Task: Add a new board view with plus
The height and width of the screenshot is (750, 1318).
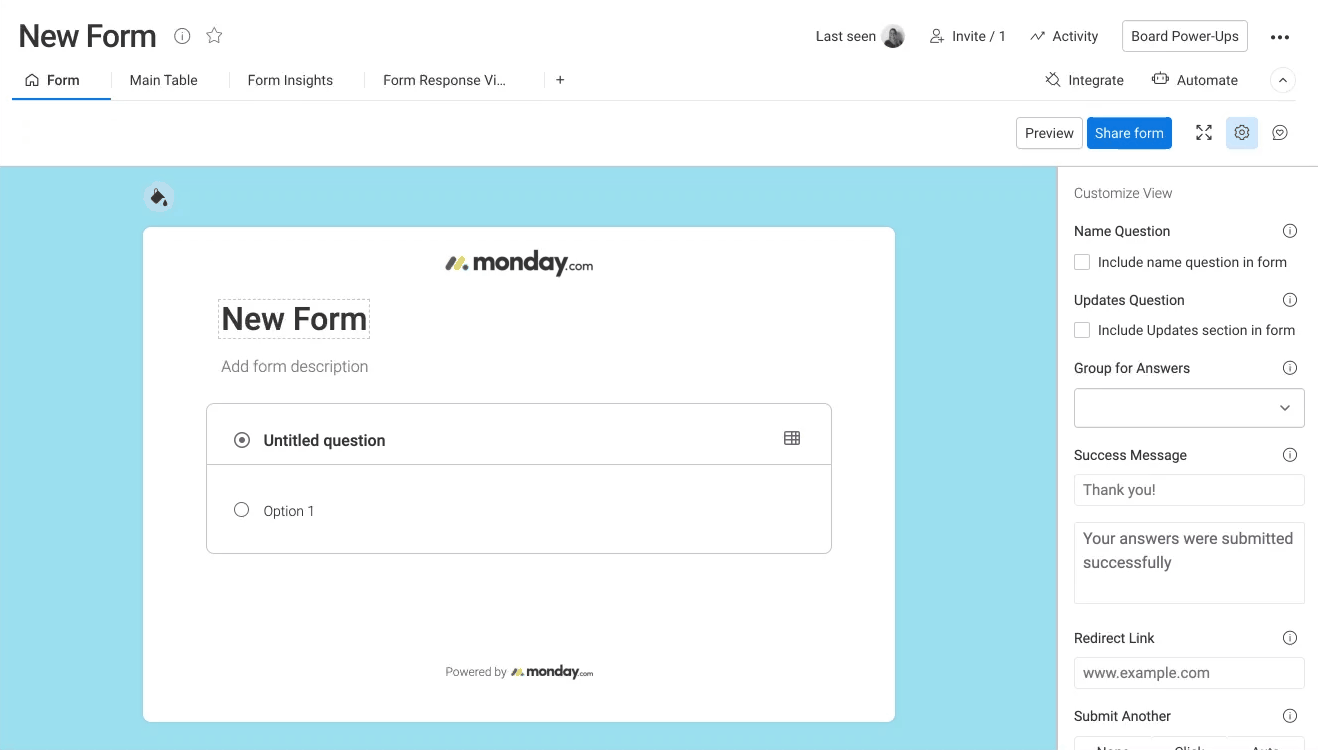Action: (x=560, y=80)
